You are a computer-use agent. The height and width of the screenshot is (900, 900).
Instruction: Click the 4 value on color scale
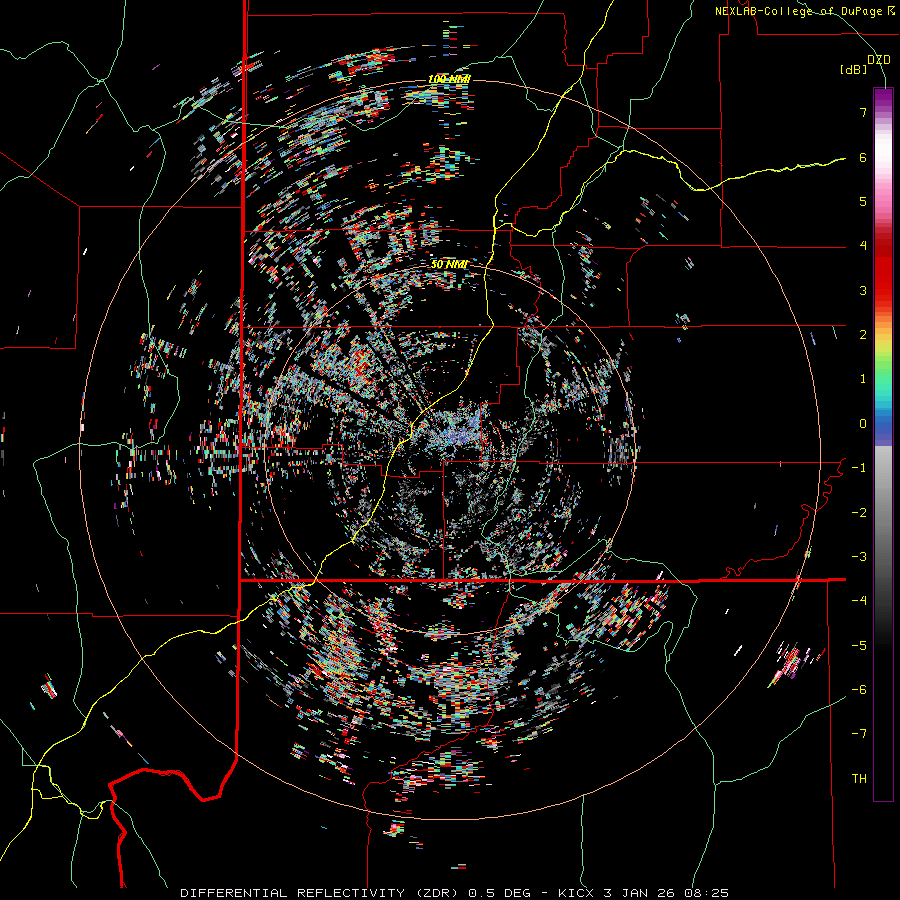click(863, 246)
